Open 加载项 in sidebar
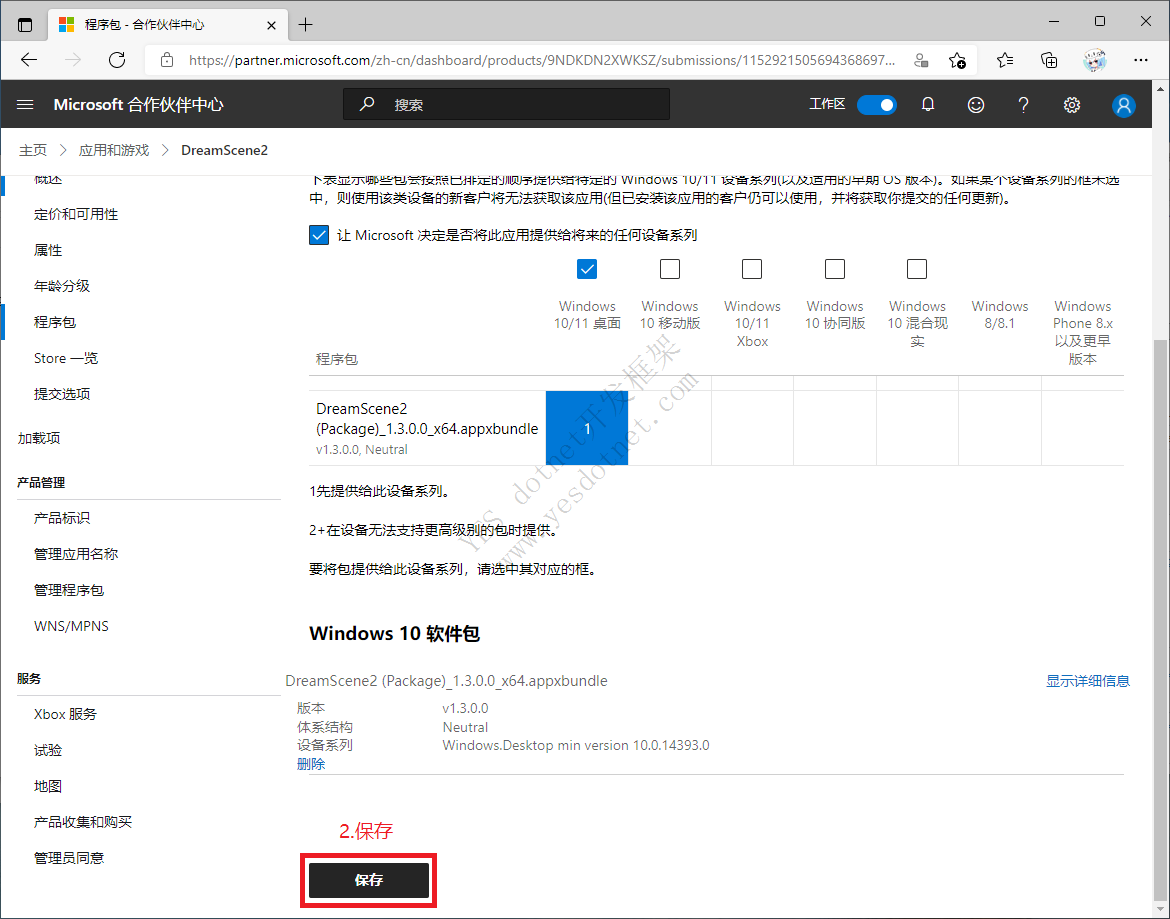Screen dimensions: 1170x919 point(39,438)
